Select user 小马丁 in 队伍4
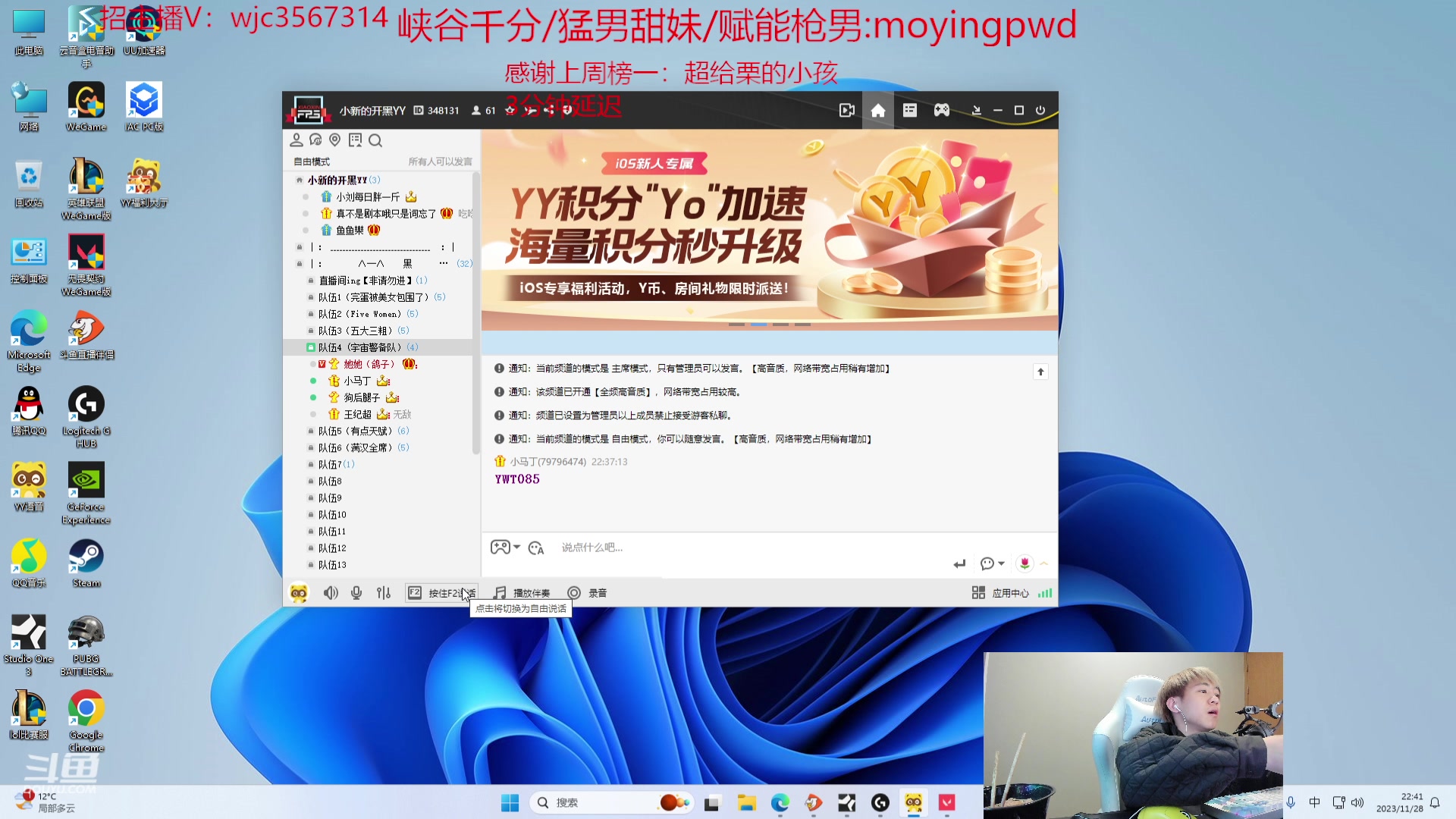 (357, 381)
